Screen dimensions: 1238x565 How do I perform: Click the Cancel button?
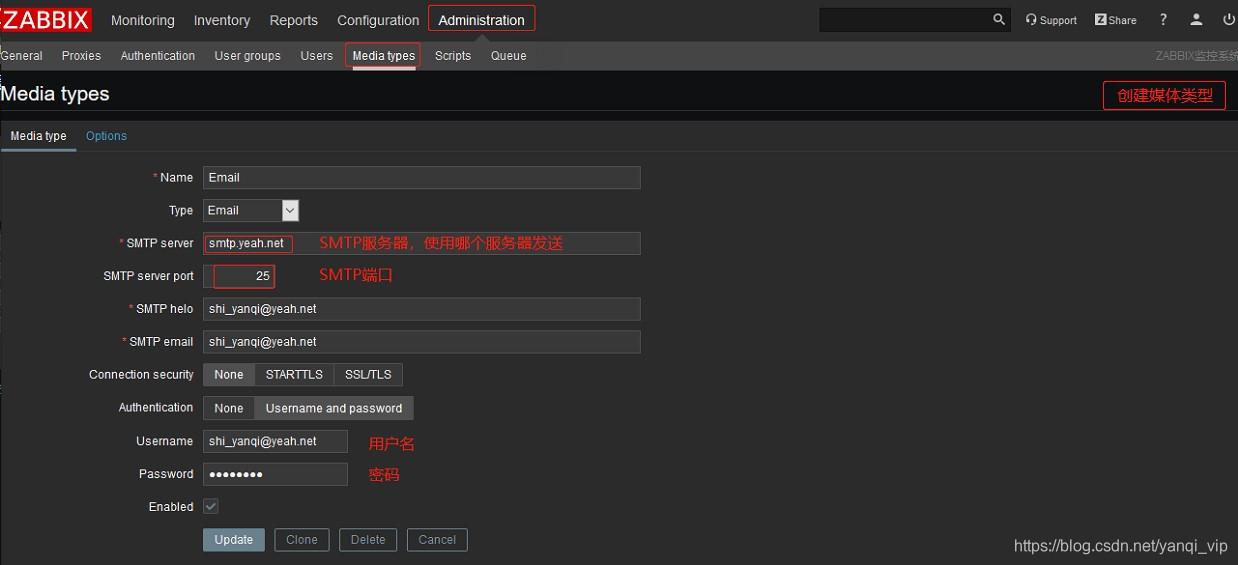[x=437, y=540]
